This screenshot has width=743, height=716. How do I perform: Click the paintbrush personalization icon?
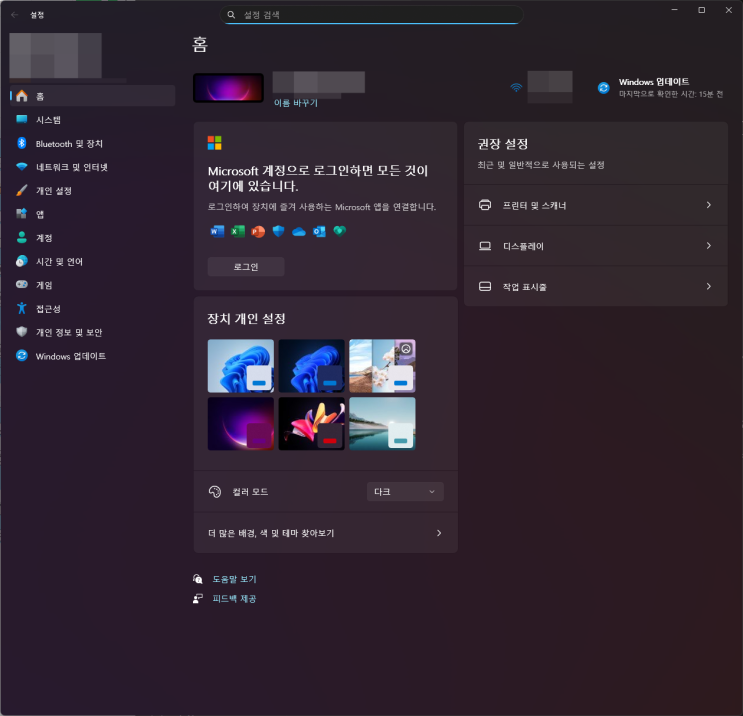tap(22, 190)
